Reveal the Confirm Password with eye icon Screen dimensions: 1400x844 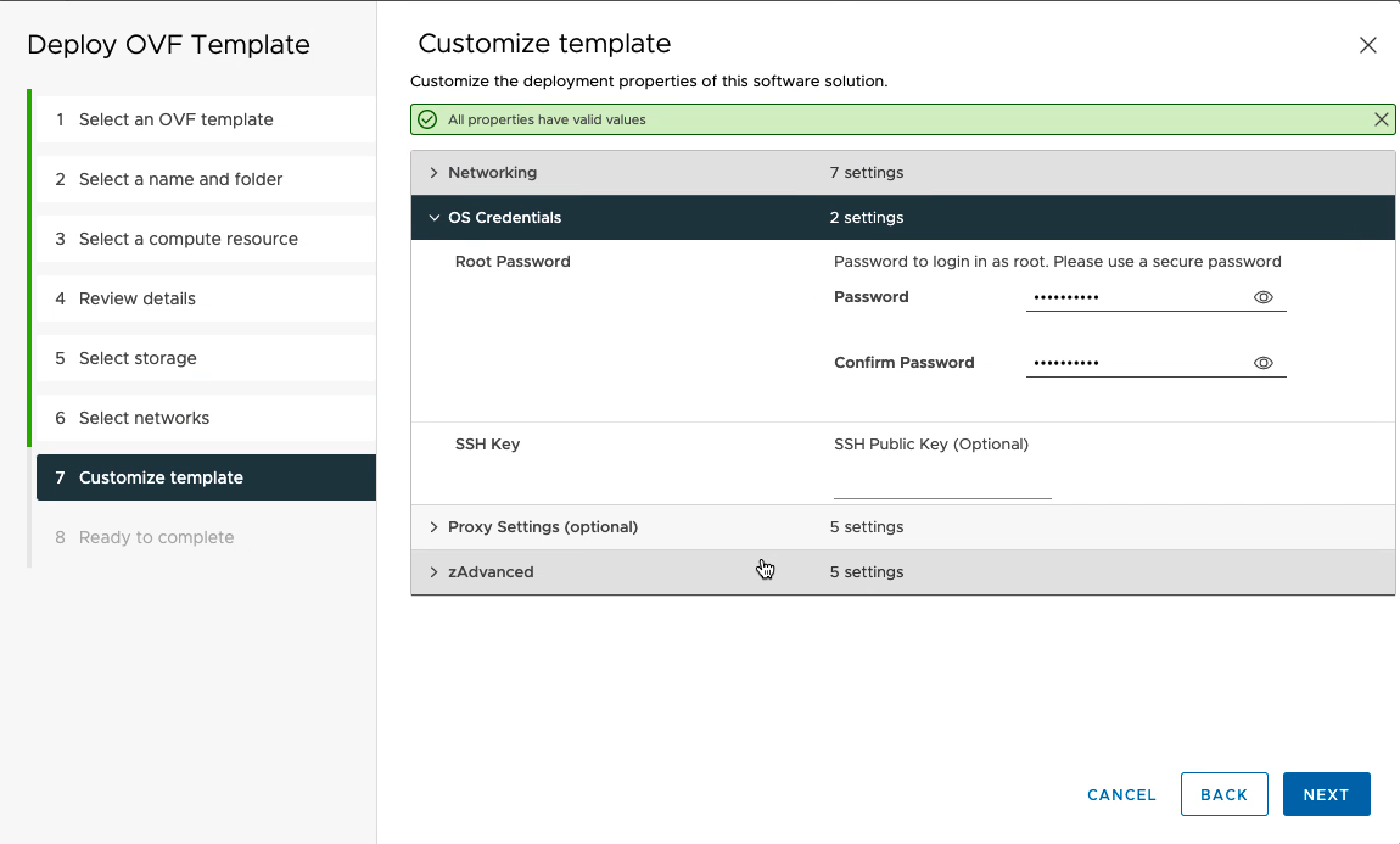coord(1263,363)
